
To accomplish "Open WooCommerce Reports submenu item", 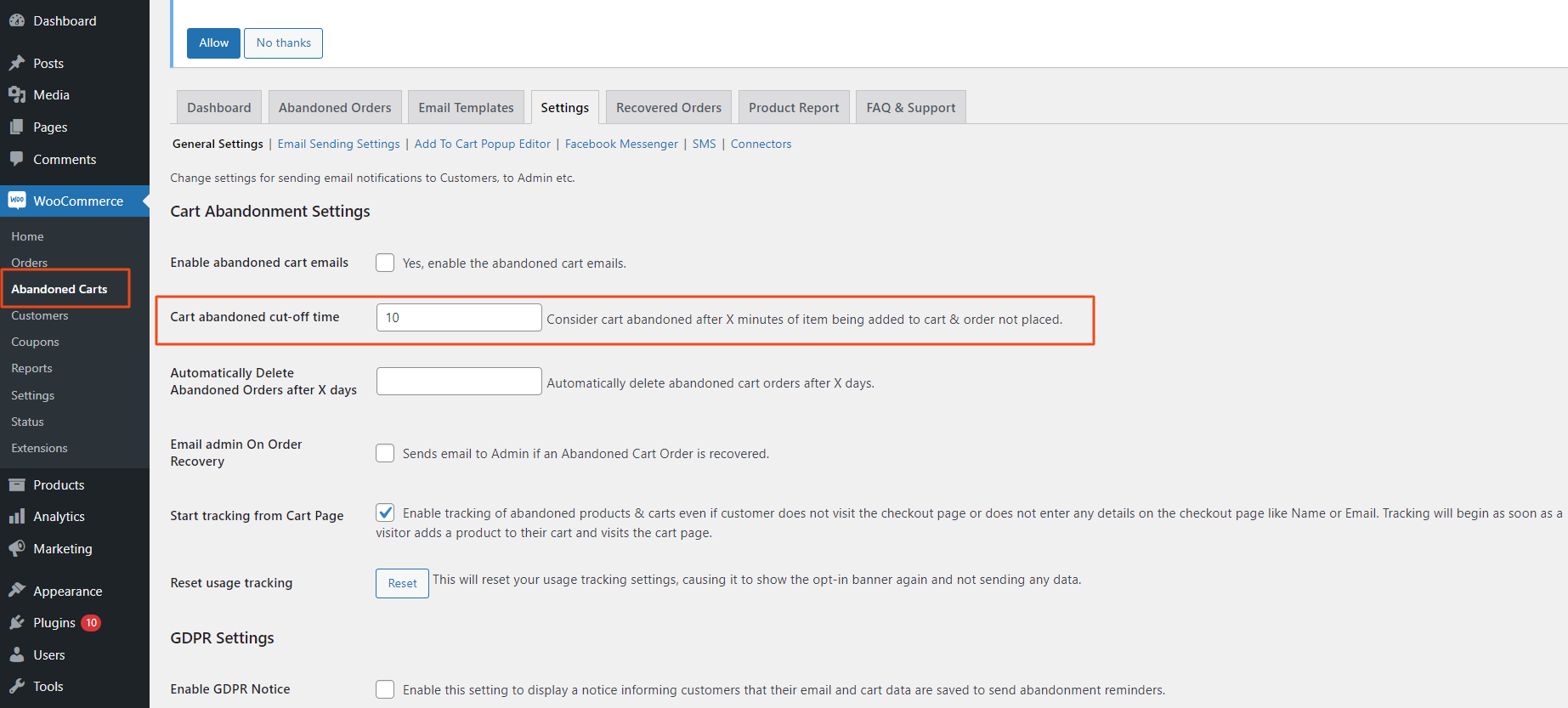I will [31, 368].
